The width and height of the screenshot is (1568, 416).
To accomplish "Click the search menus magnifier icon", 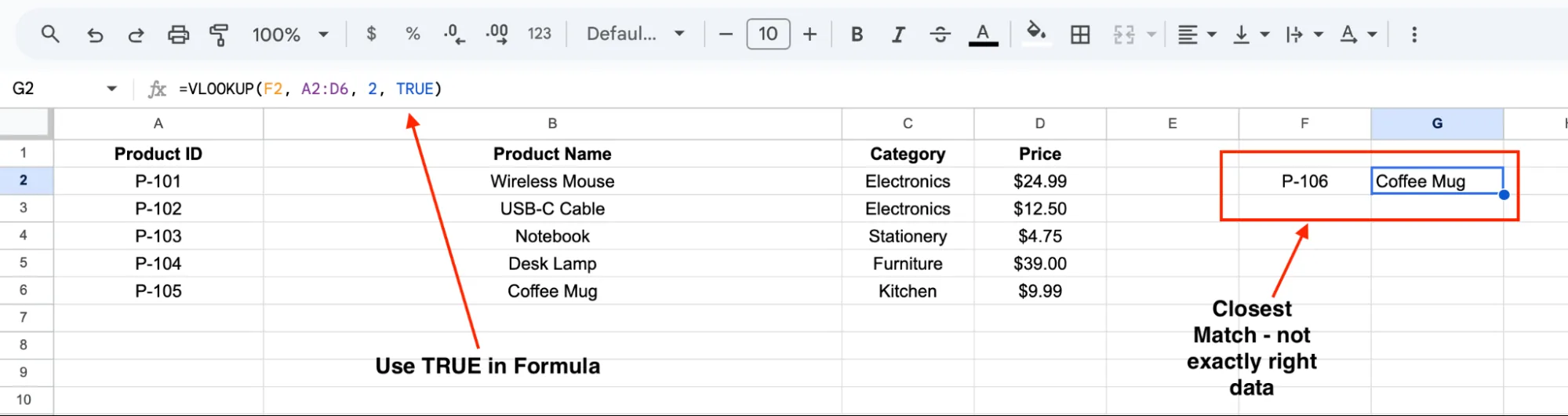I will (50, 35).
